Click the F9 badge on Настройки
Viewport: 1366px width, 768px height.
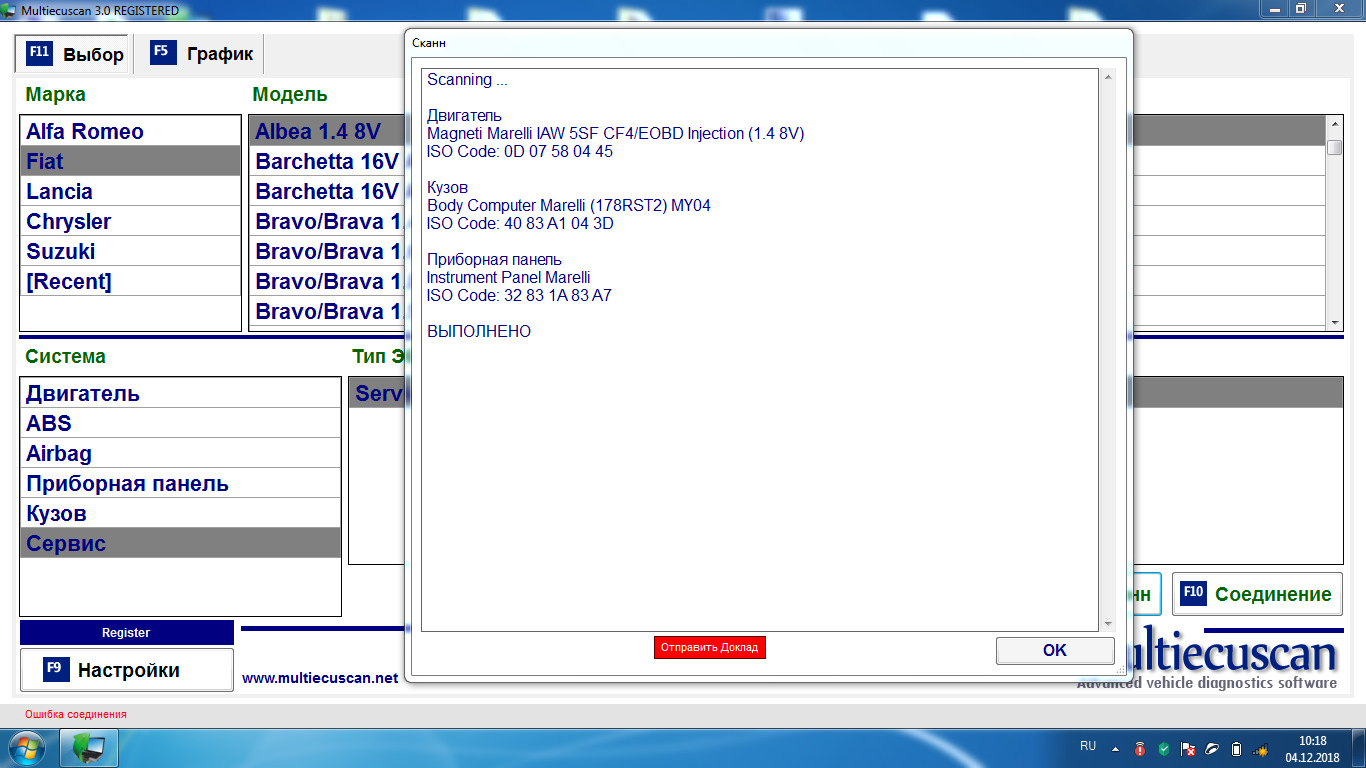pos(56,669)
